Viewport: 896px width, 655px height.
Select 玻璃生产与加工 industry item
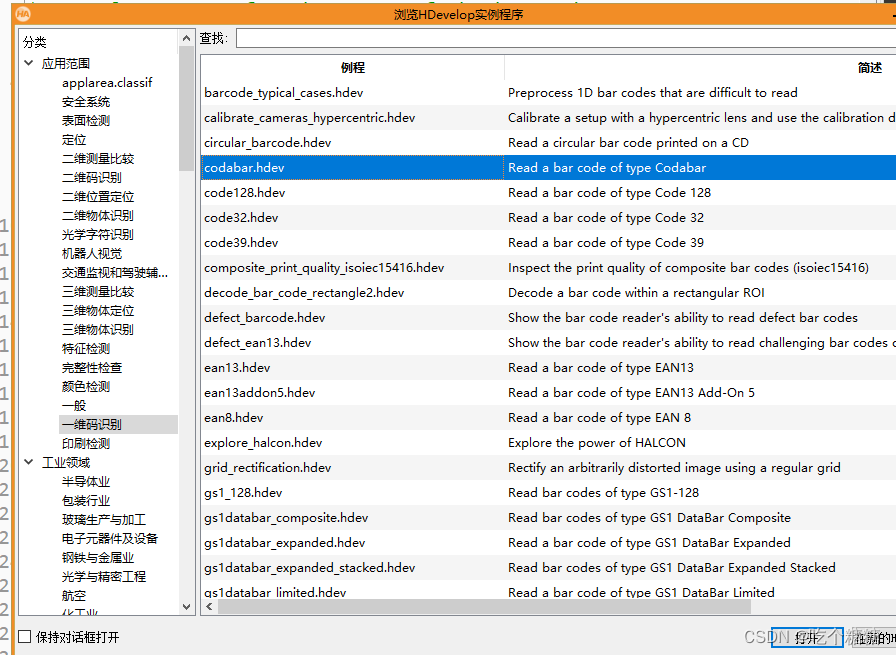(x=103, y=519)
